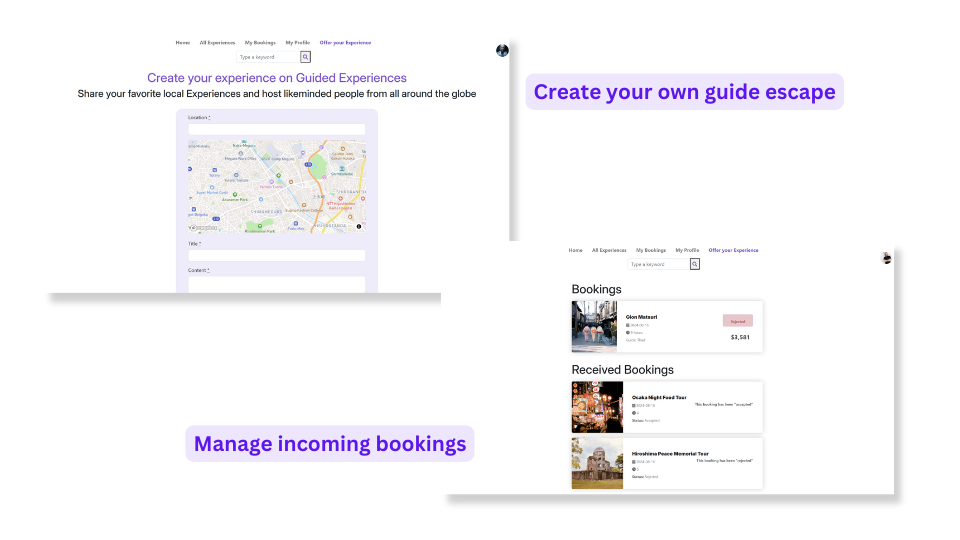The height and width of the screenshot is (540, 960).
Task: Click the Osaka Night Food Tour title
Action: [x=659, y=397]
